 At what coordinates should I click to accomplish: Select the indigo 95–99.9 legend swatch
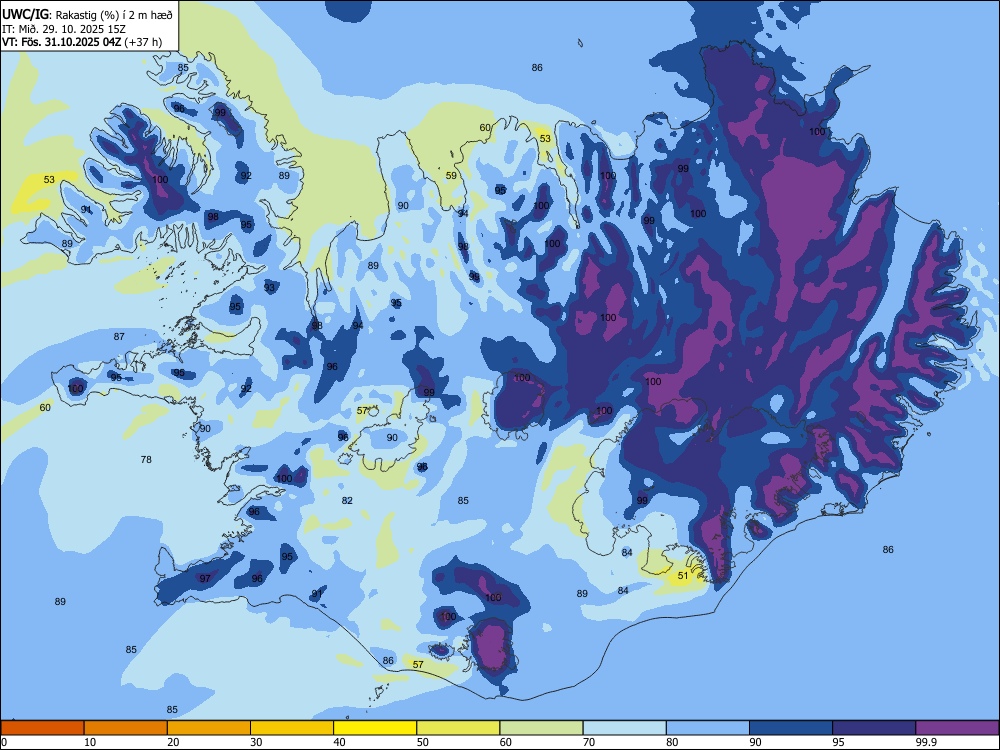point(874,728)
